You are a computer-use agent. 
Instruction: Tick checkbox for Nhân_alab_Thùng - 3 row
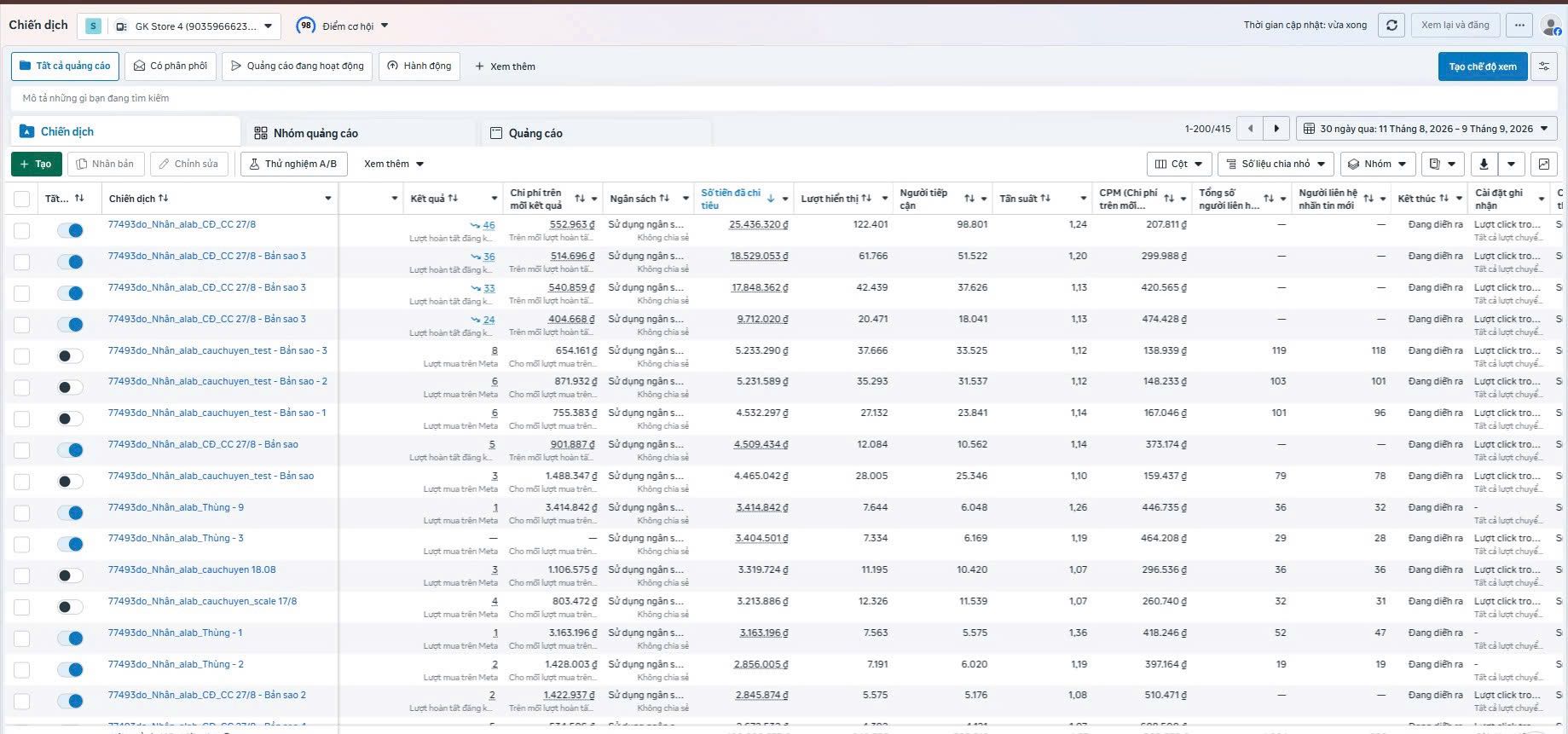[22, 544]
